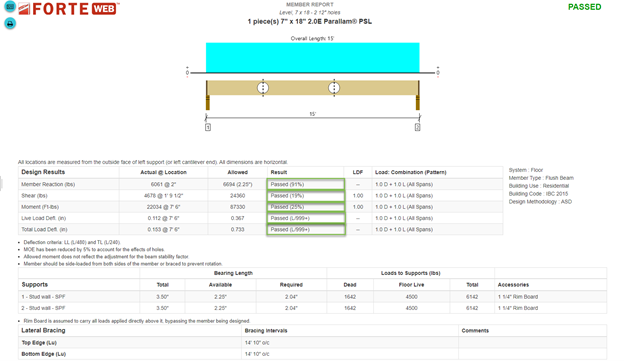The image size is (624, 361).
Task: Click the green PASSED status label
Action: 584,7
